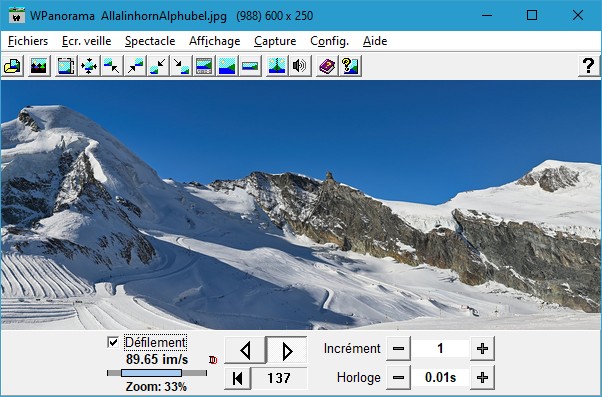Move window to top-right corner icon
This screenshot has width=602, height=397.
point(135,66)
